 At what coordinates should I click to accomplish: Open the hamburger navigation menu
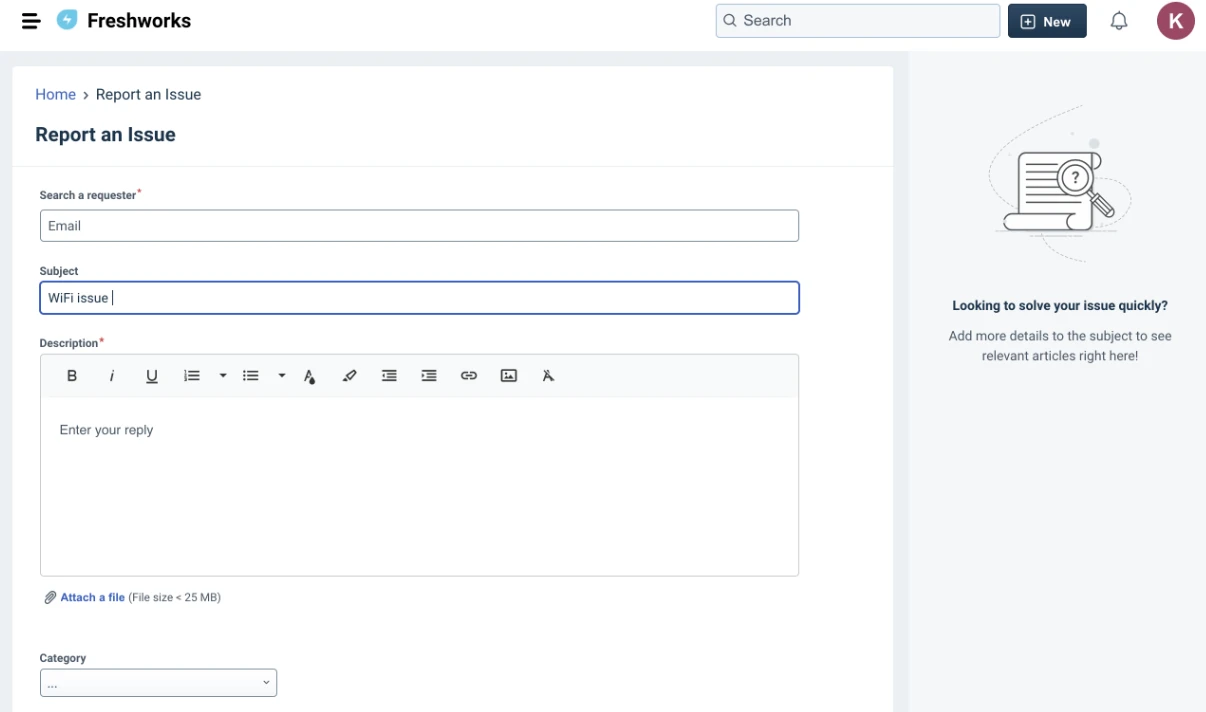coord(31,21)
